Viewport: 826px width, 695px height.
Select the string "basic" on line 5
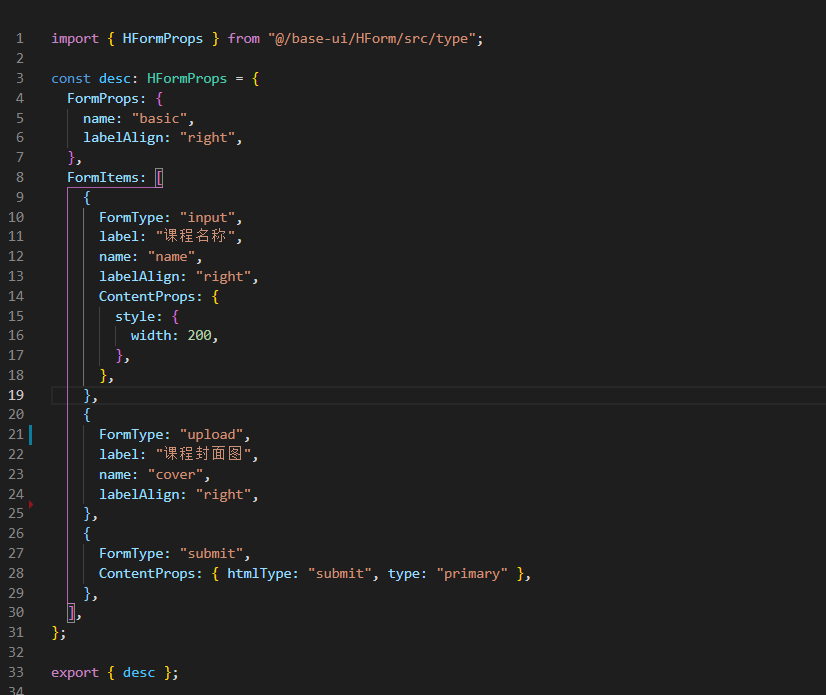[160, 117]
